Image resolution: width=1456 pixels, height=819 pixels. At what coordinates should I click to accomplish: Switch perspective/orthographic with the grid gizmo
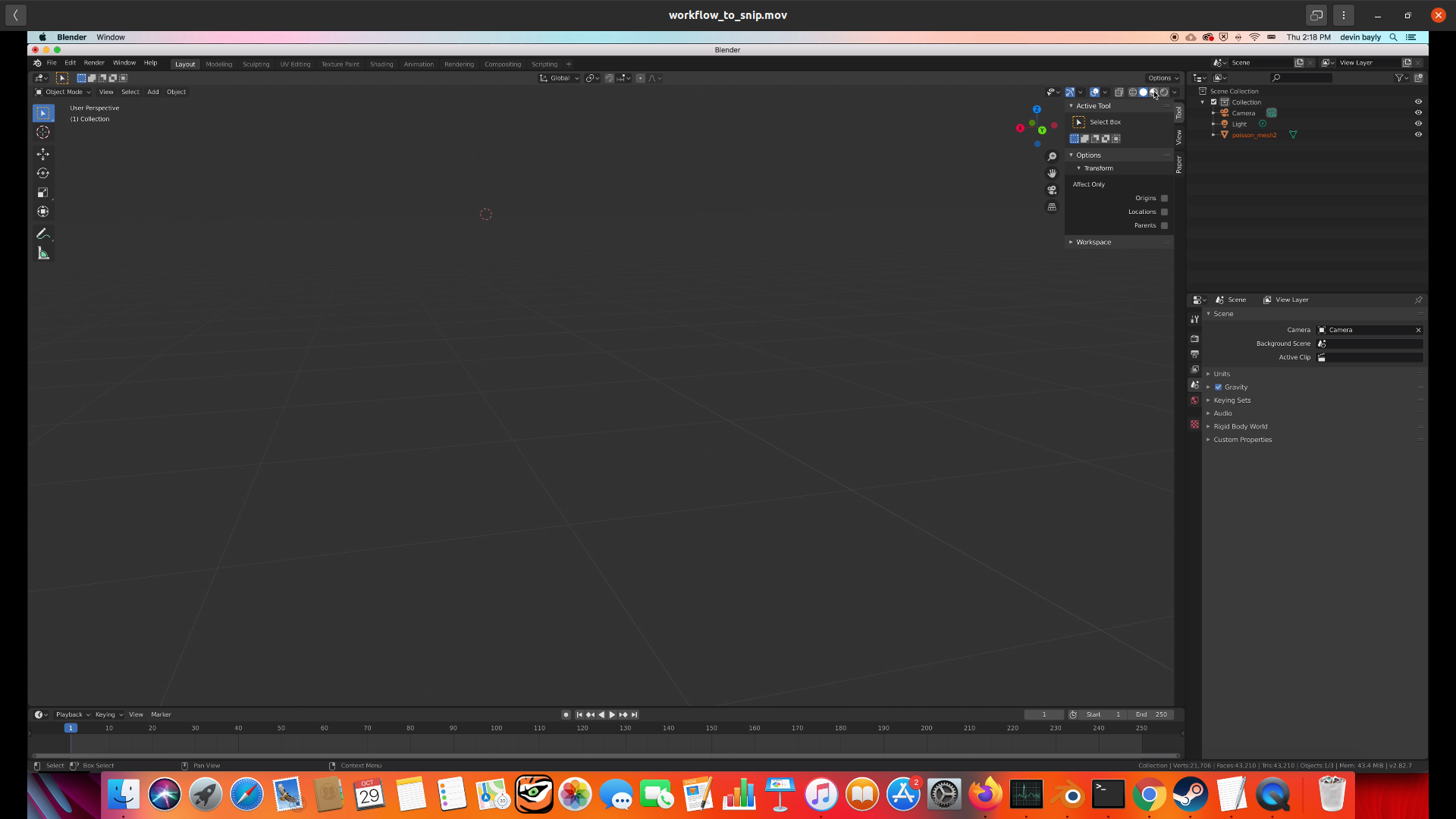click(1052, 206)
